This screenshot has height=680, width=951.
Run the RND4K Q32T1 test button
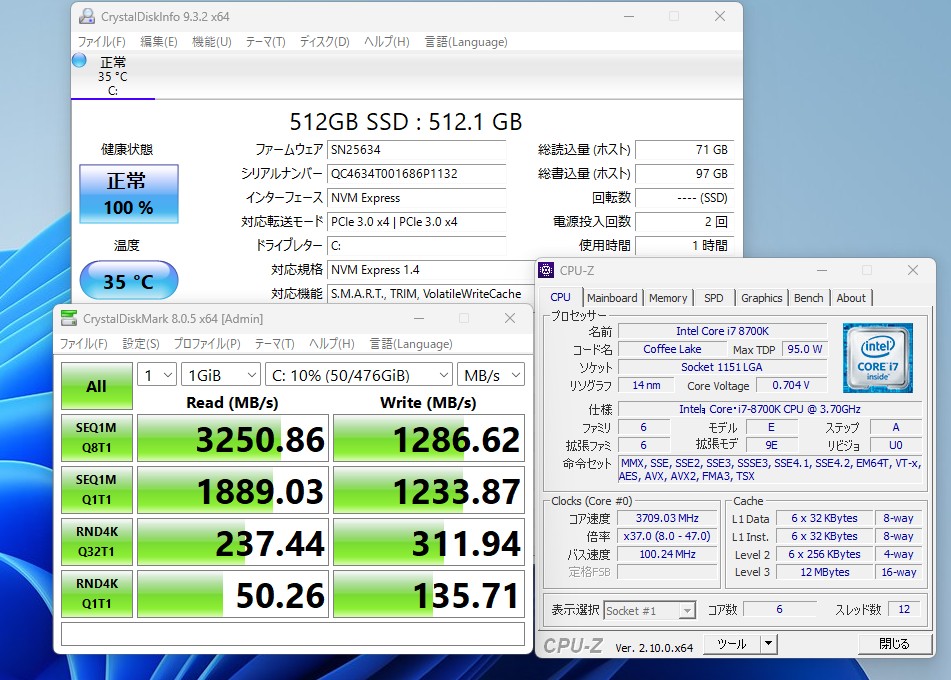click(x=96, y=541)
